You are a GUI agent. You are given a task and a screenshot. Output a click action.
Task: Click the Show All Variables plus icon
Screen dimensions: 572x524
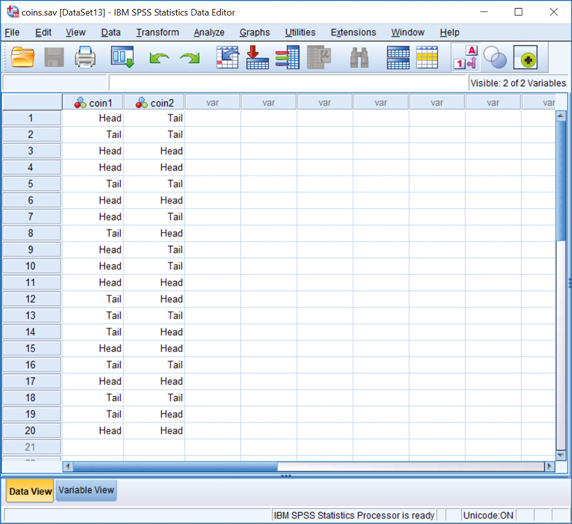525,57
